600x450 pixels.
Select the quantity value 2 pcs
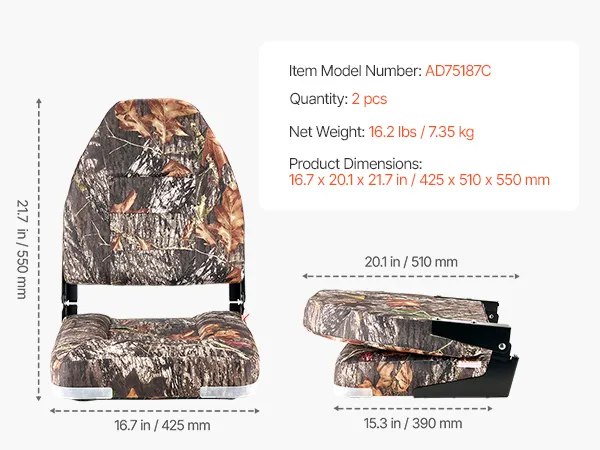pos(369,99)
